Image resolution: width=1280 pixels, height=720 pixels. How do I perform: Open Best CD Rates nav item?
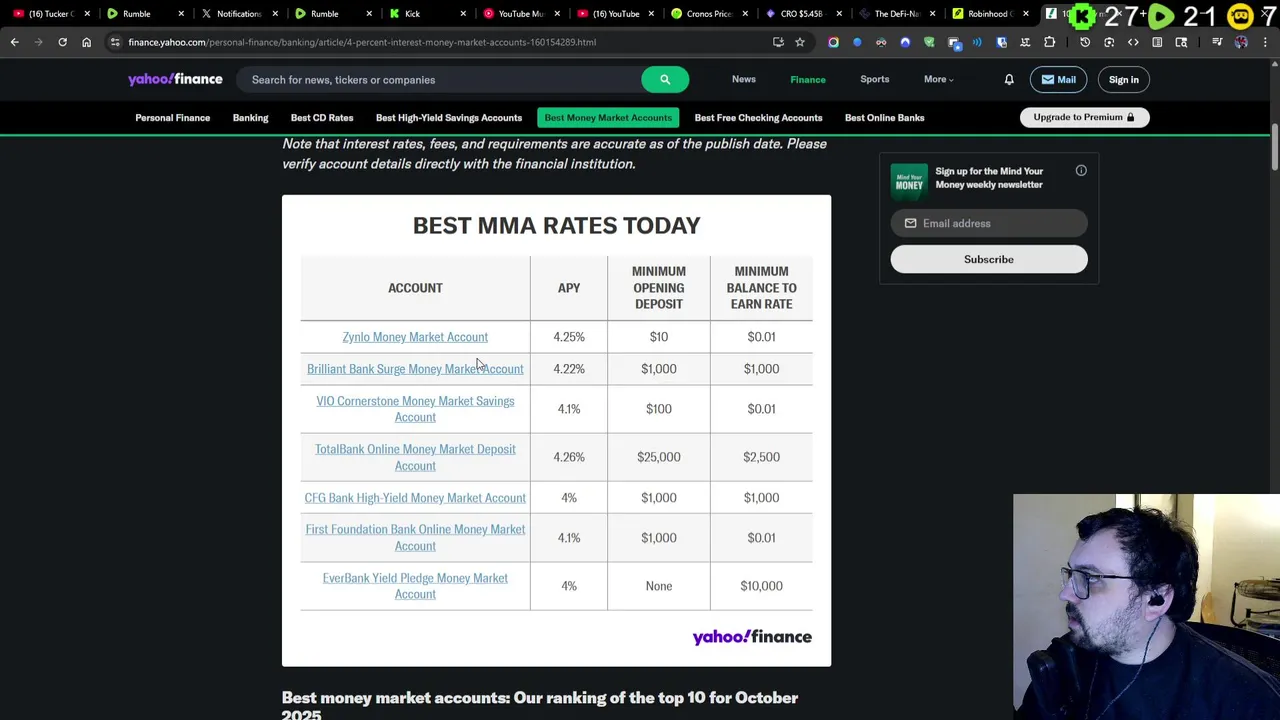pos(322,118)
